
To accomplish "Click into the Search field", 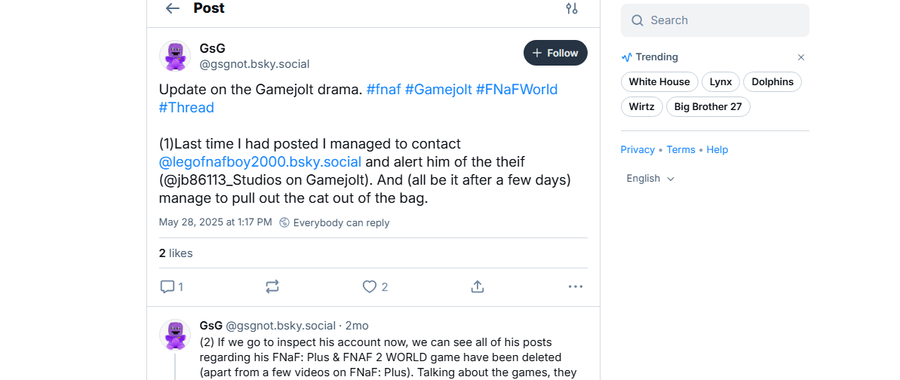I will click(715, 20).
